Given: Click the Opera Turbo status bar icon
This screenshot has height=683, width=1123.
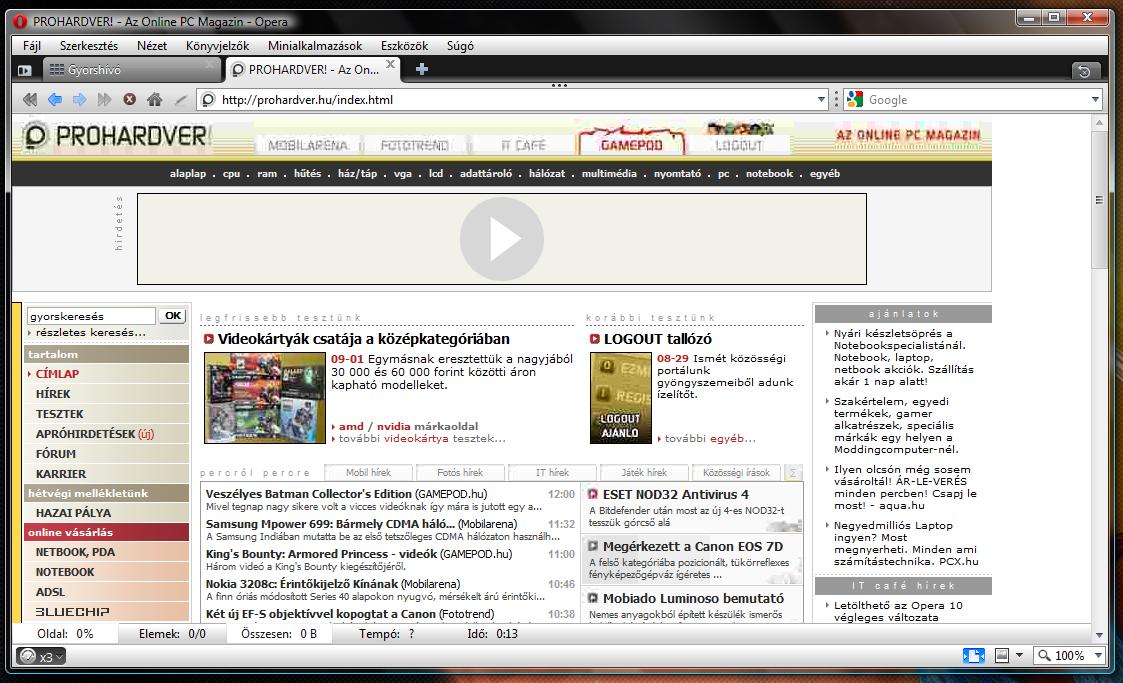Looking at the screenshot, I should click(x=40, y=656).
